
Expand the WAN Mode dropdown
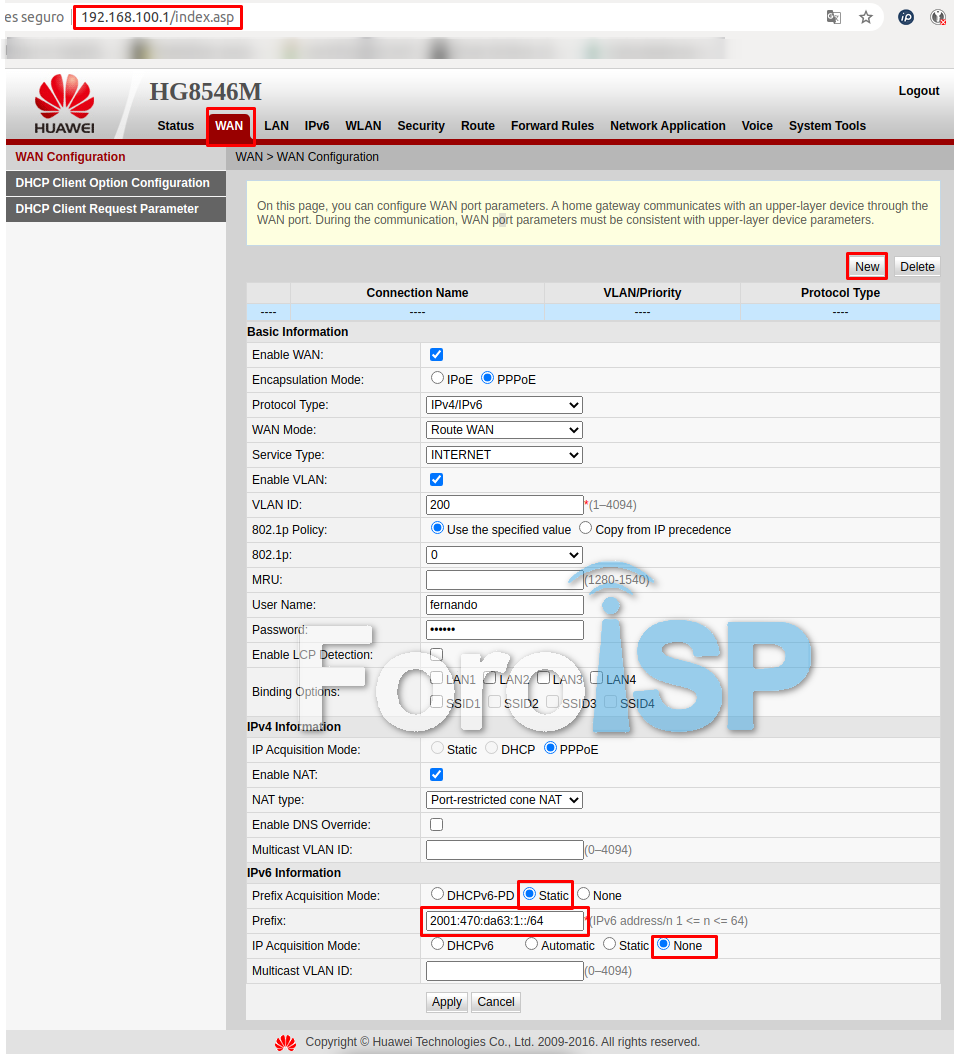point(504,430)
